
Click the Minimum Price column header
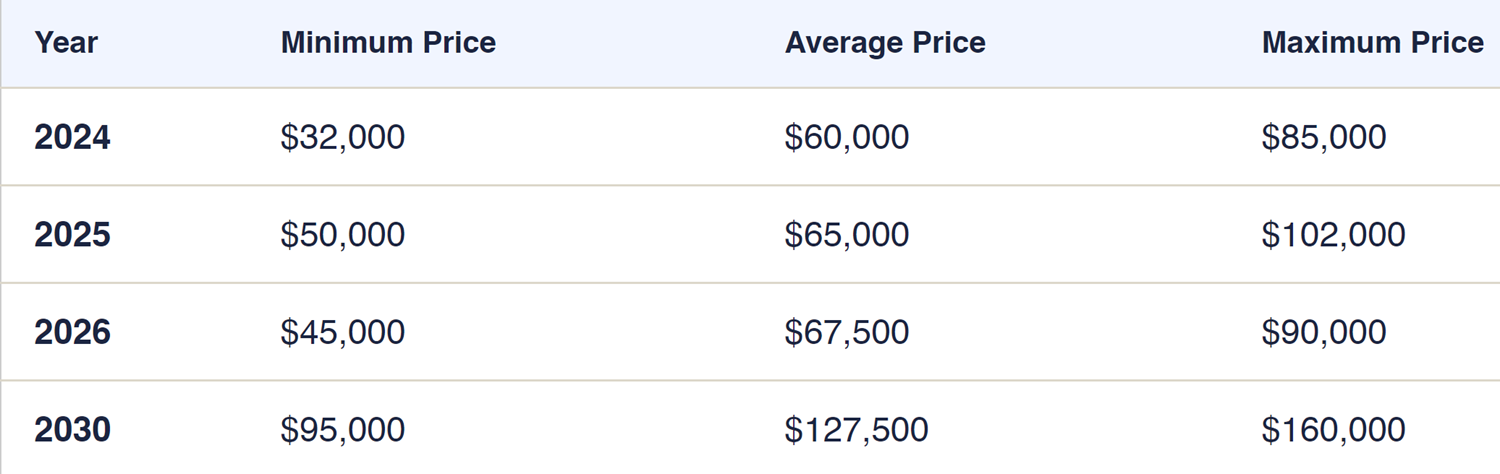(x=388, y=43)
